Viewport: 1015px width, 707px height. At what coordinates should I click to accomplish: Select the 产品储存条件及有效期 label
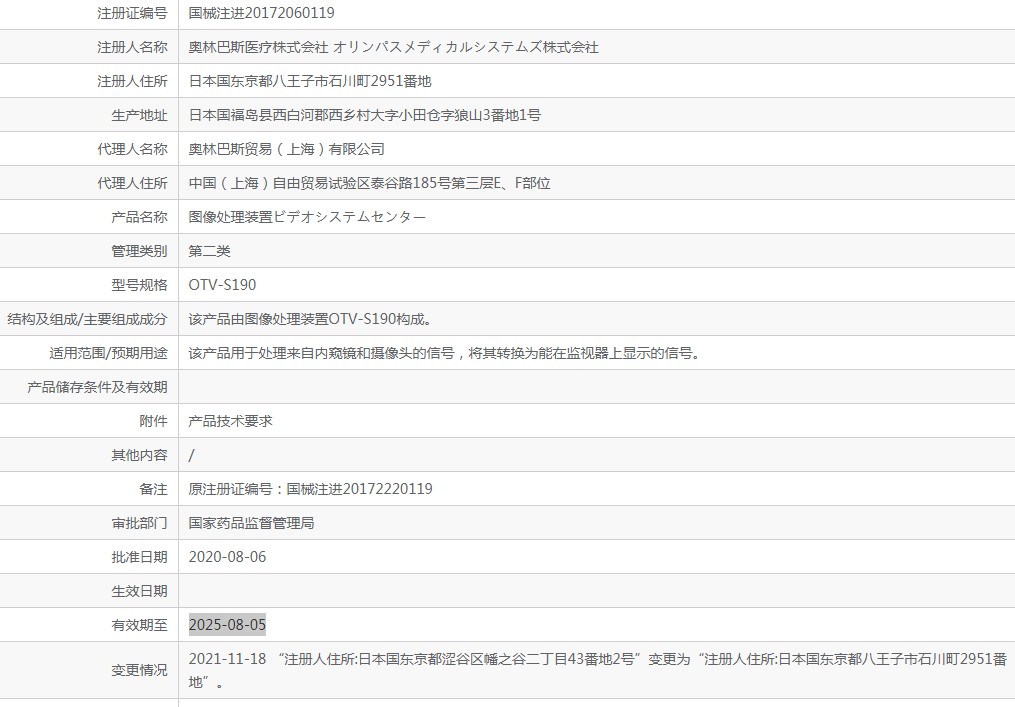pyautogui.click(x=97, y=387)
